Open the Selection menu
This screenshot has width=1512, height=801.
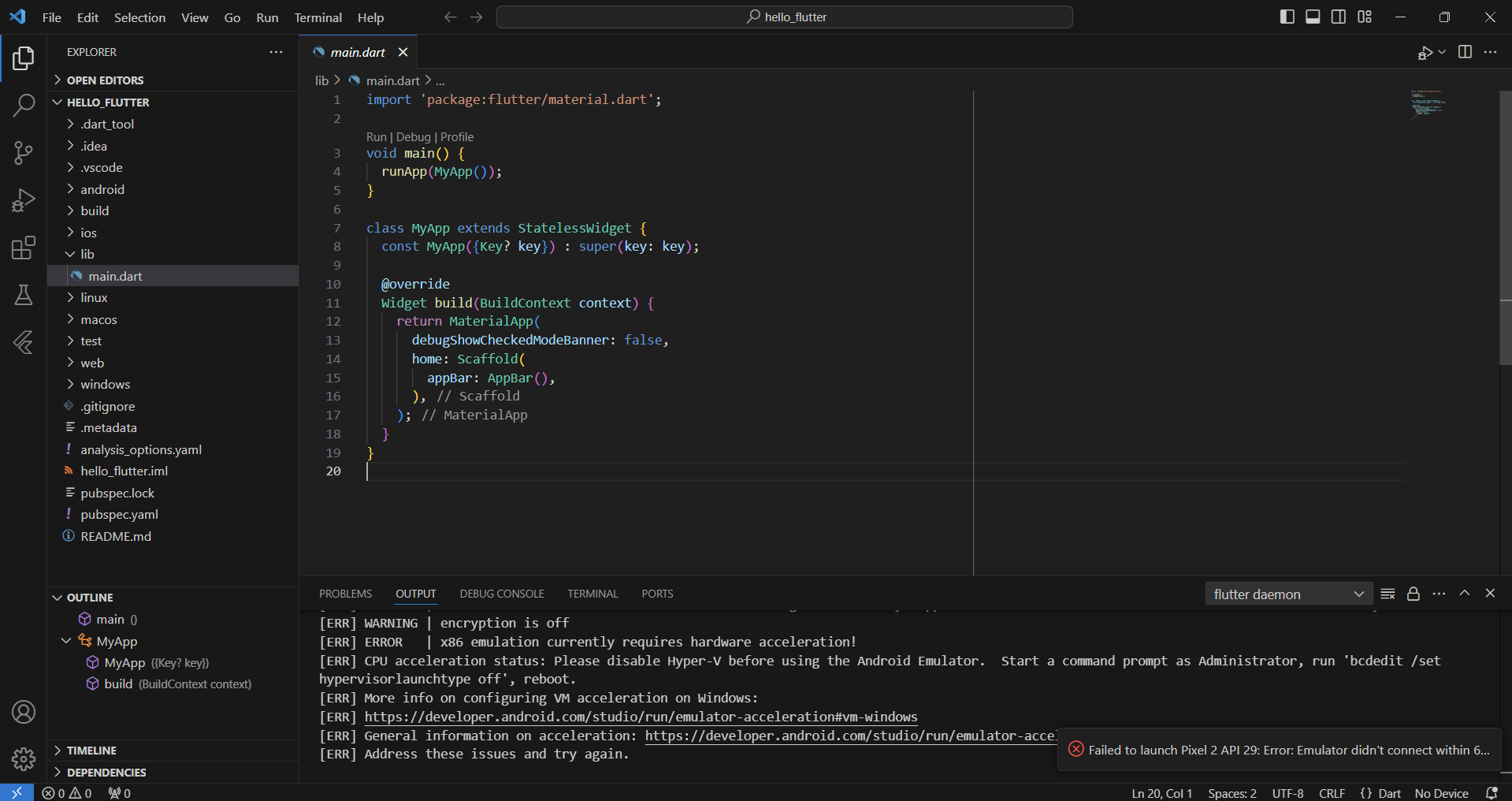[139, 17]
